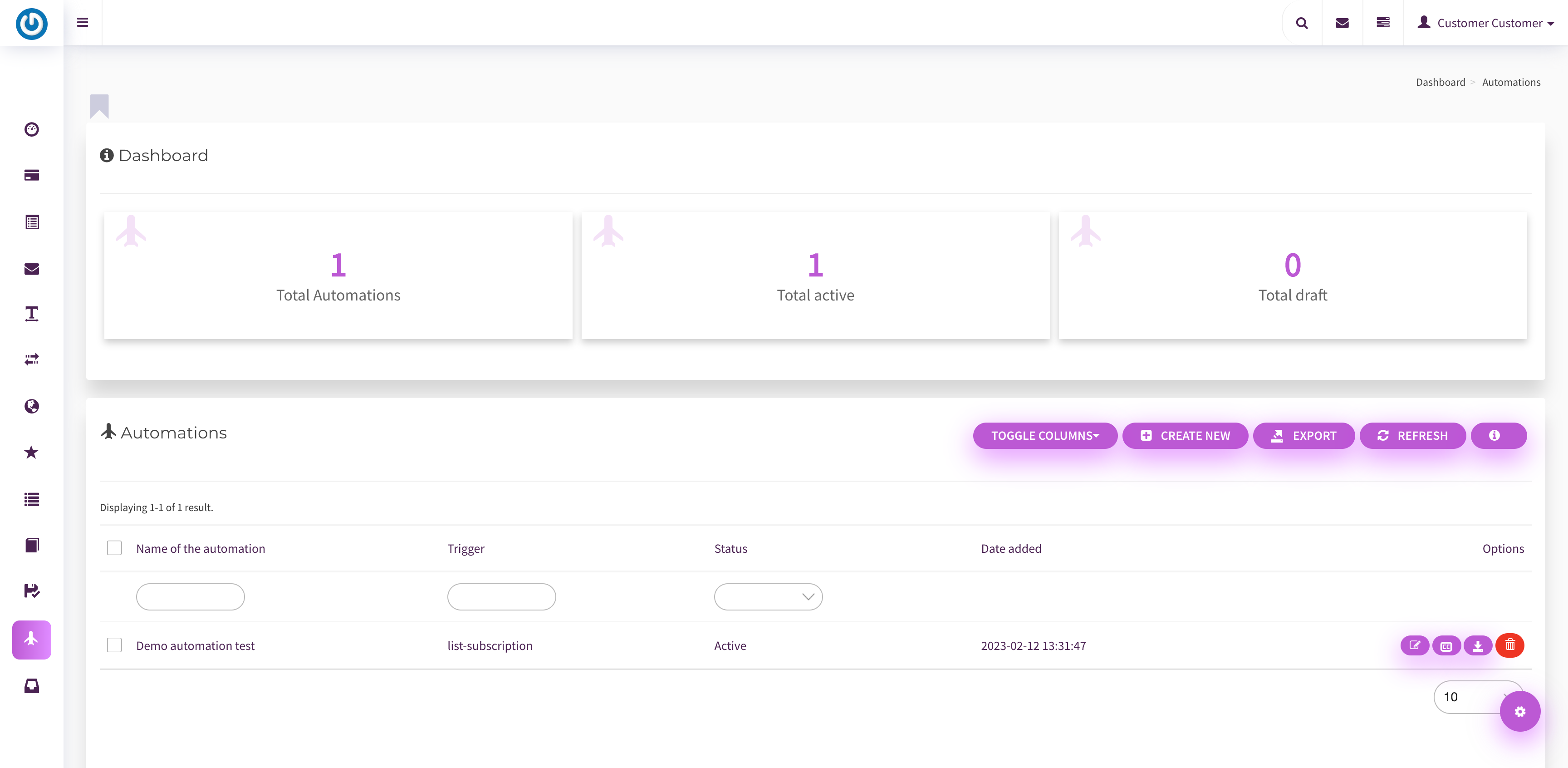The image size is (1568, 768).
Task: Click the Create New button
Action: pos(1185,435)
